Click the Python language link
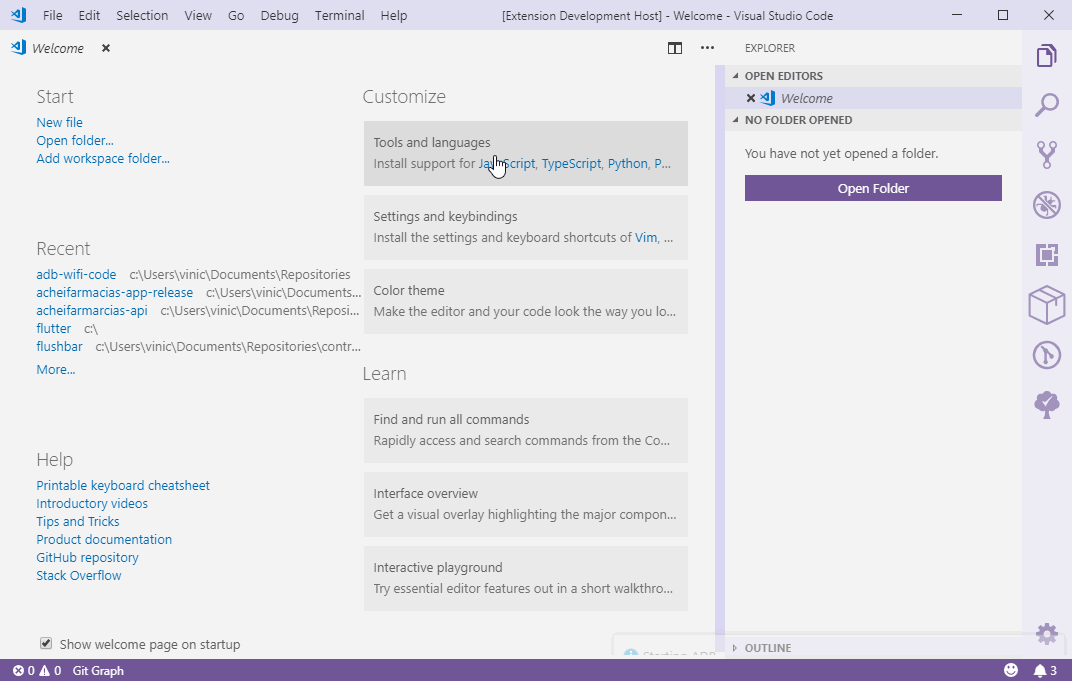 [x=628, y=163]
